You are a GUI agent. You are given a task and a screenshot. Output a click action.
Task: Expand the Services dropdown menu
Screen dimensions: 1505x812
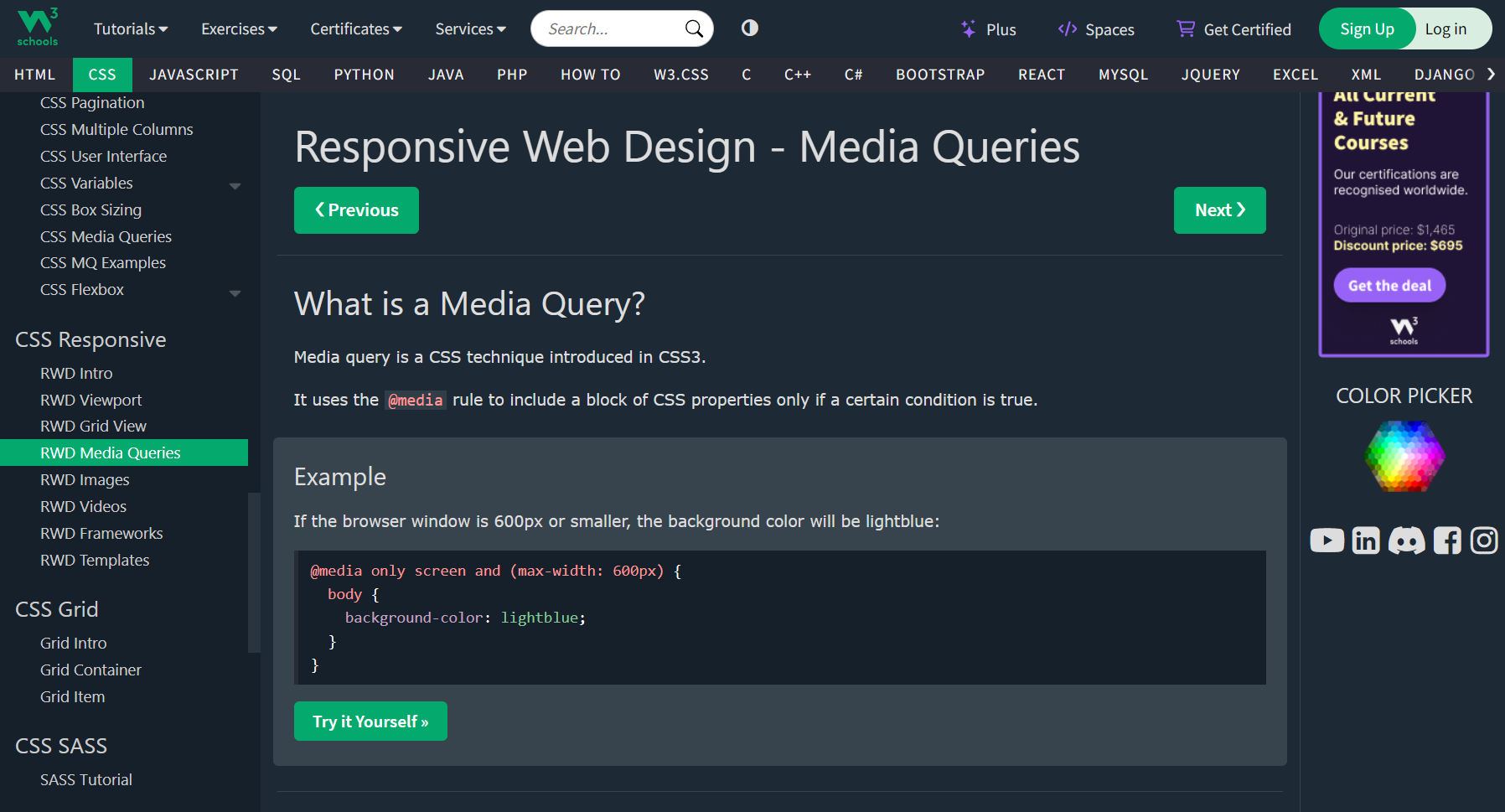470,29
